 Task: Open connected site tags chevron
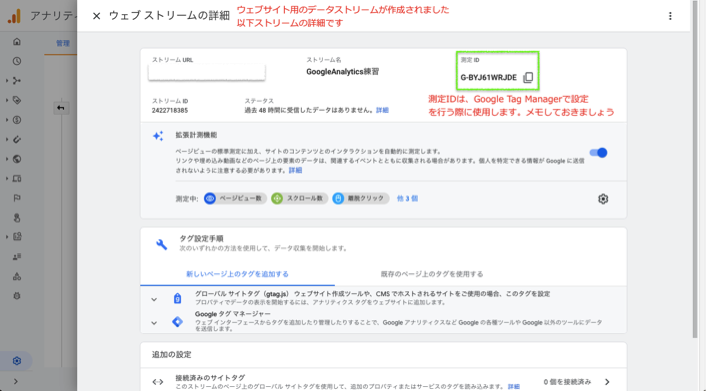tap(607, 382)
